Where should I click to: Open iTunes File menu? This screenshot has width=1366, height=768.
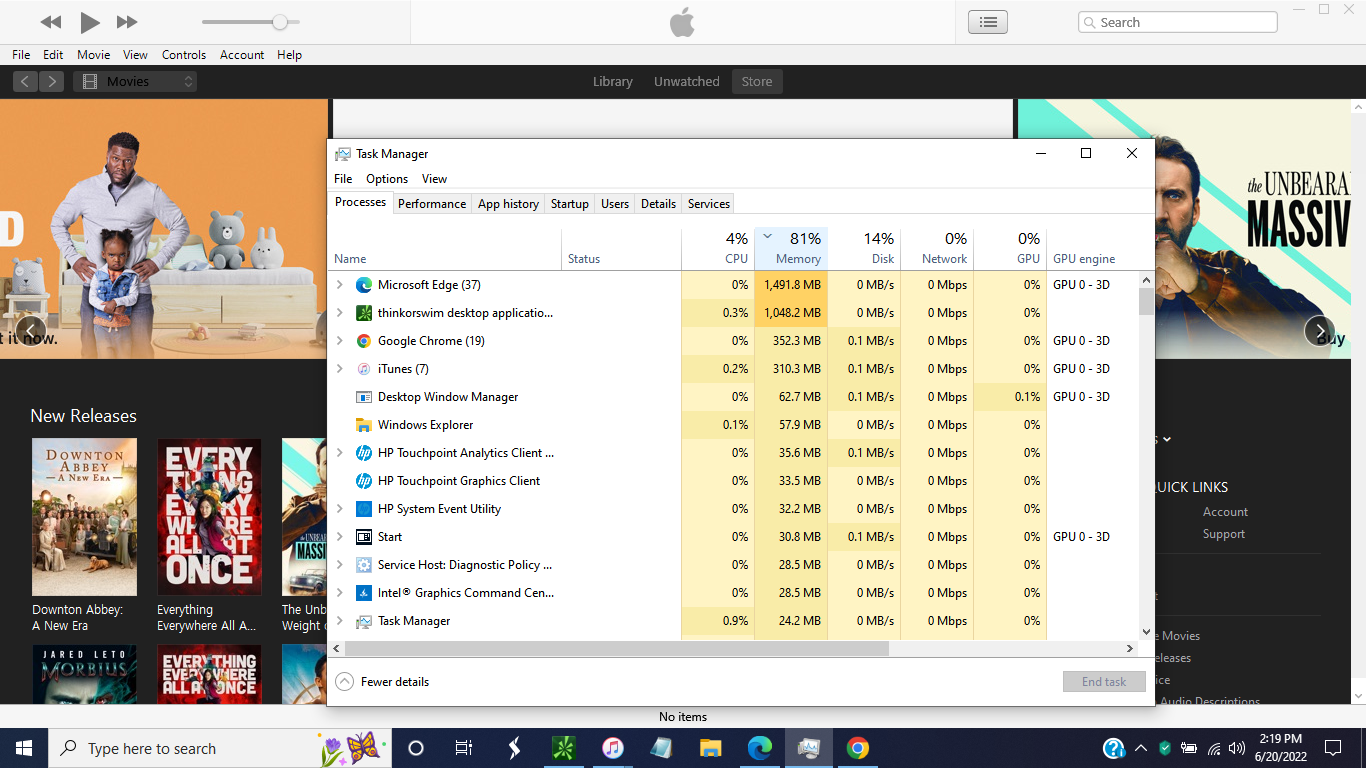coord(21,55)
